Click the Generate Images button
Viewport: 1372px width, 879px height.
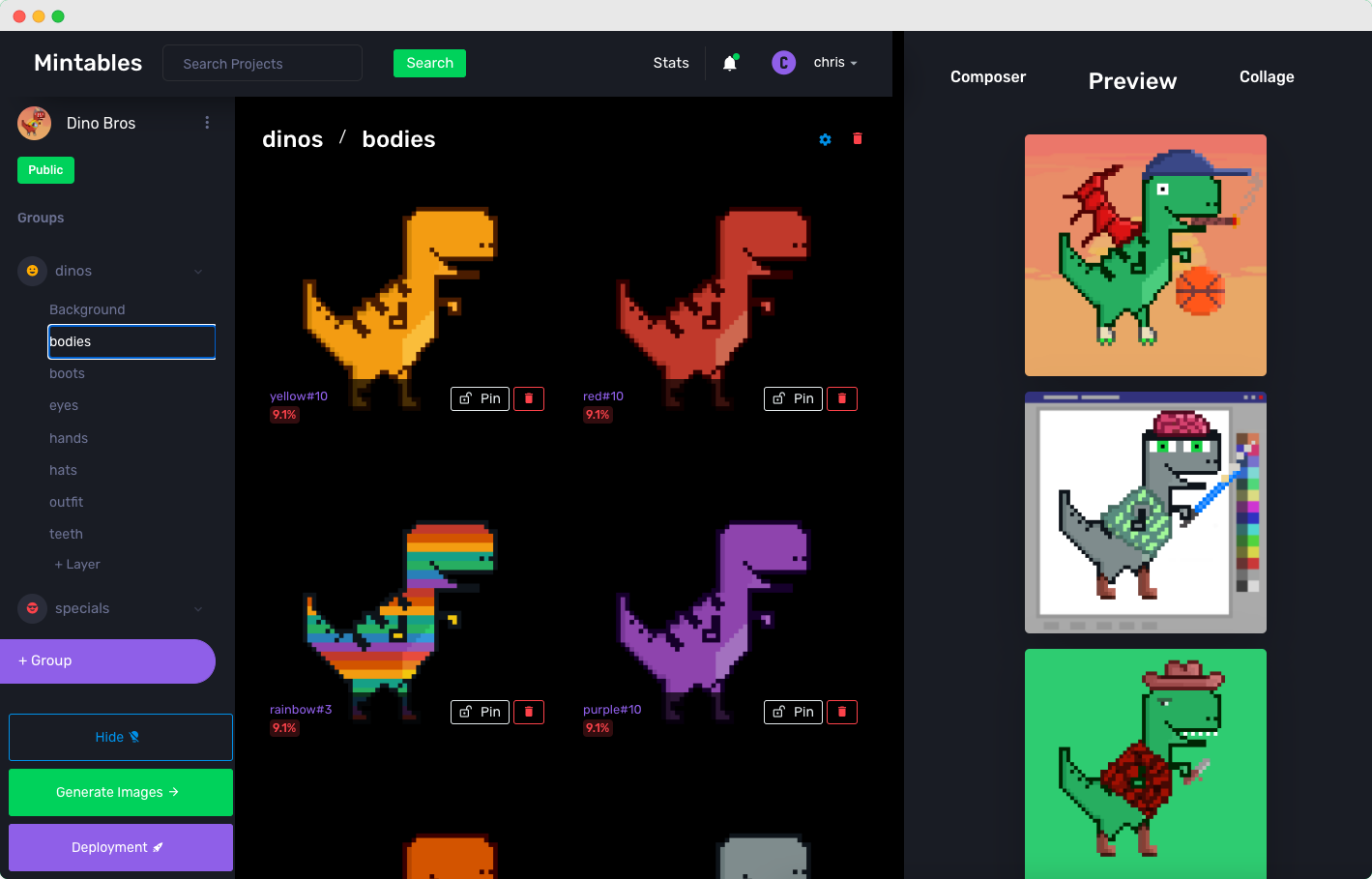click(121, 792)
